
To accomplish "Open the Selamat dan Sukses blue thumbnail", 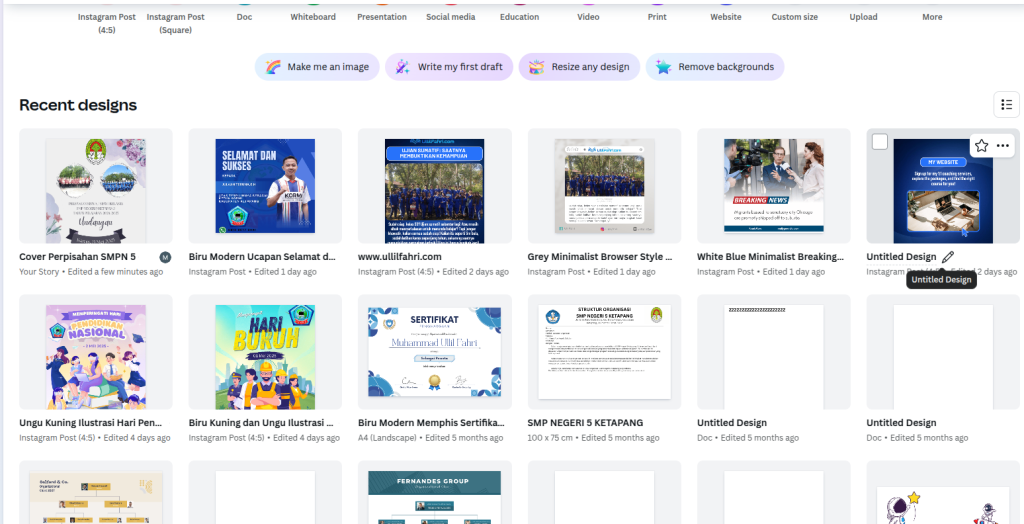I will click(x=265, y=186).
